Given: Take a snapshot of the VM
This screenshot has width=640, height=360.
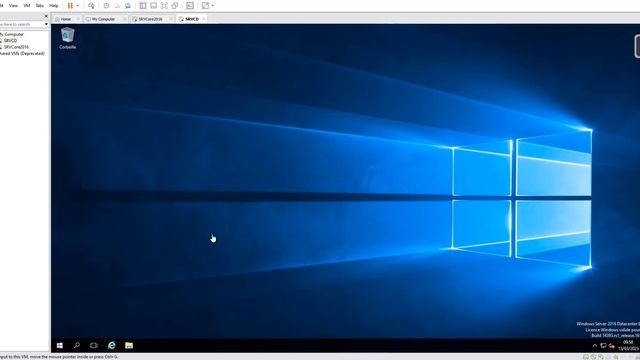Looking at the screenshot, I should 106,6.
